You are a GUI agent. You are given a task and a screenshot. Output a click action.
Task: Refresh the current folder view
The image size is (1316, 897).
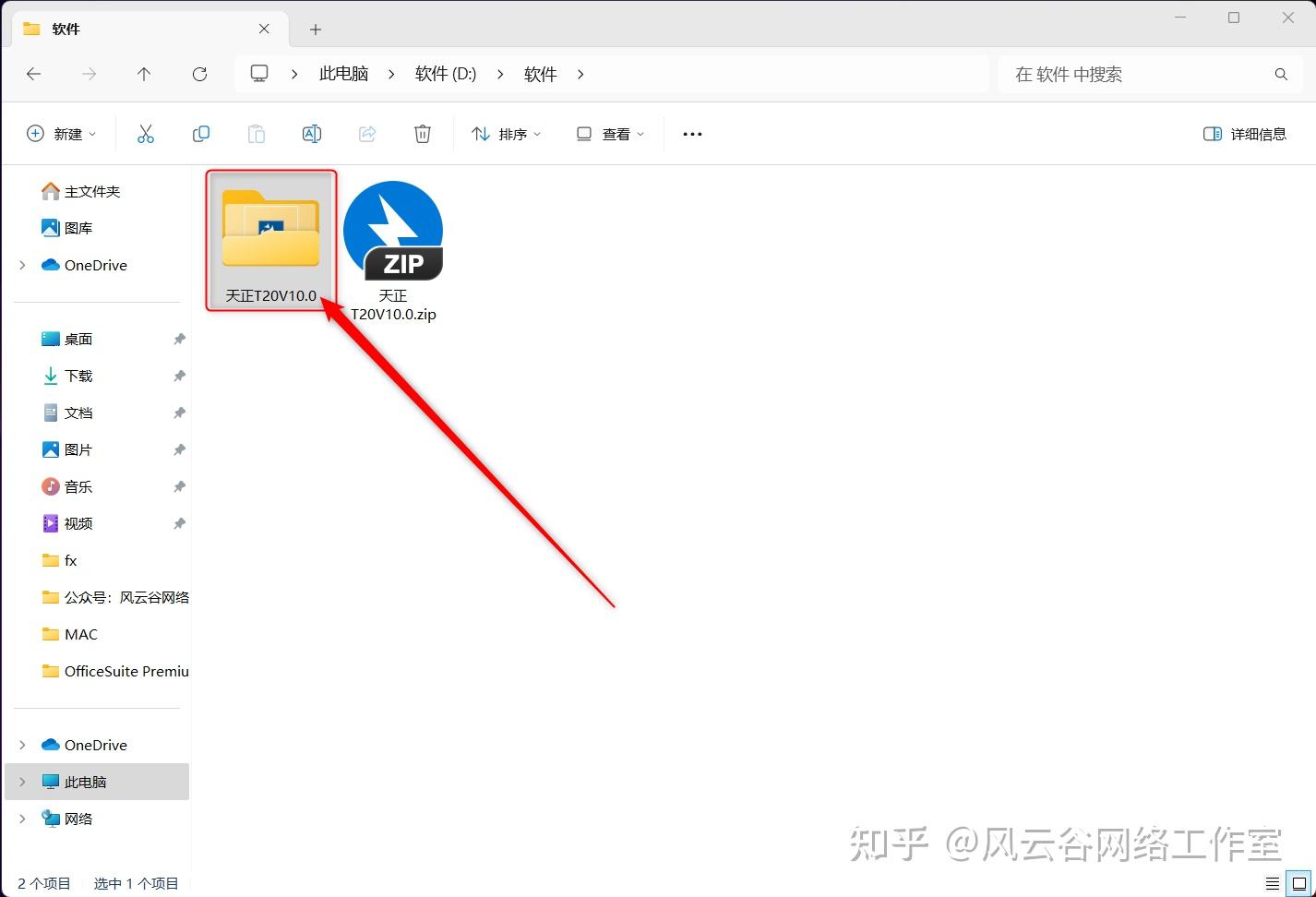tap(199, 74)
